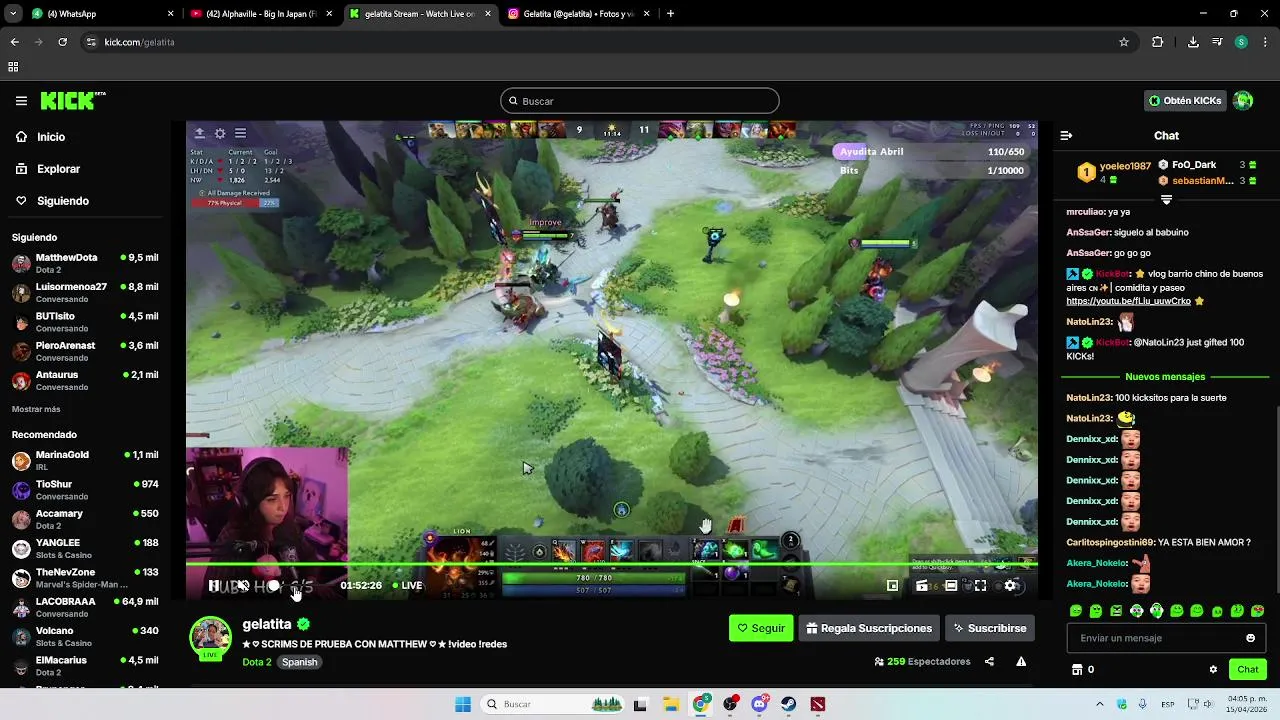This screenshot has height=720, width=1280.
Task: Open Chrome from the Windows taskbar
Action: pos(701,704)
